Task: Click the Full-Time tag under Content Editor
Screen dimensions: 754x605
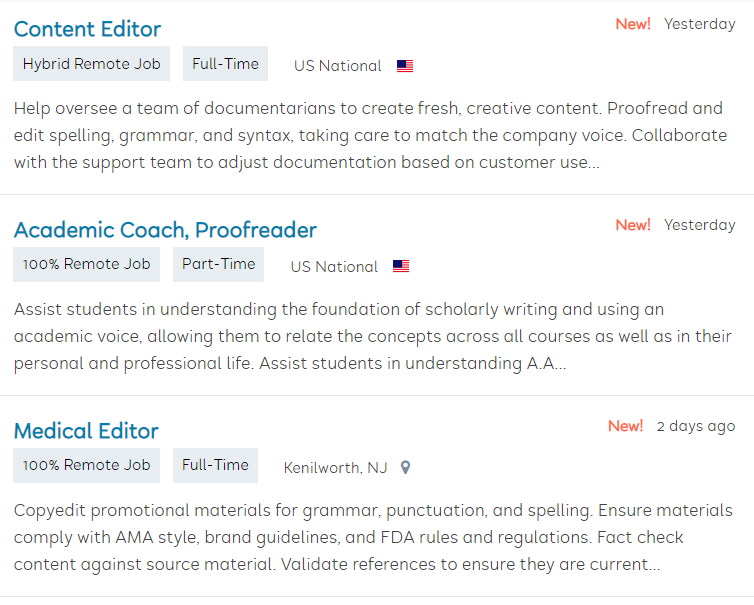Action: 225,64
